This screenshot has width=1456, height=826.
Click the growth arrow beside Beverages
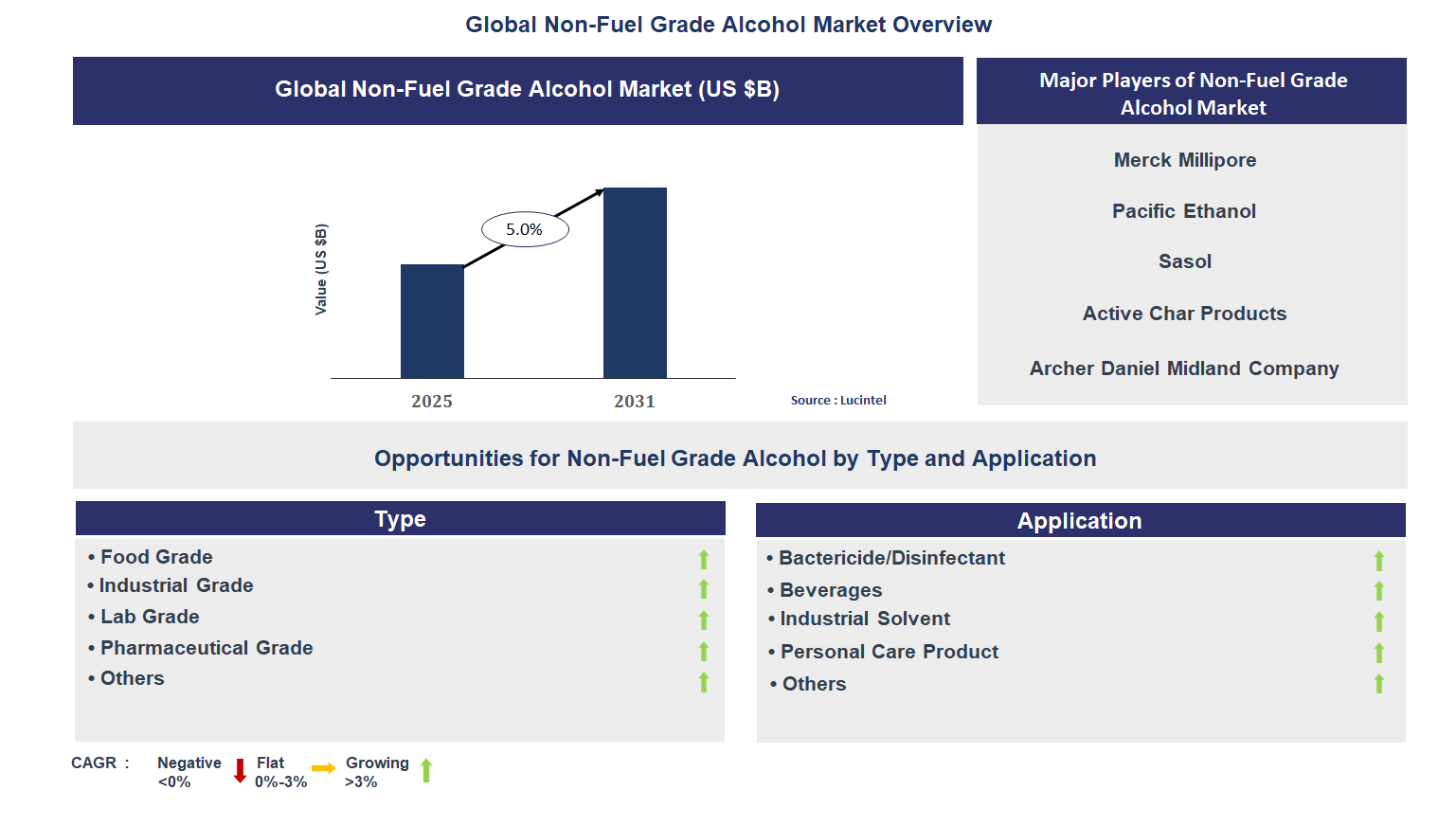click(1379, 591)
